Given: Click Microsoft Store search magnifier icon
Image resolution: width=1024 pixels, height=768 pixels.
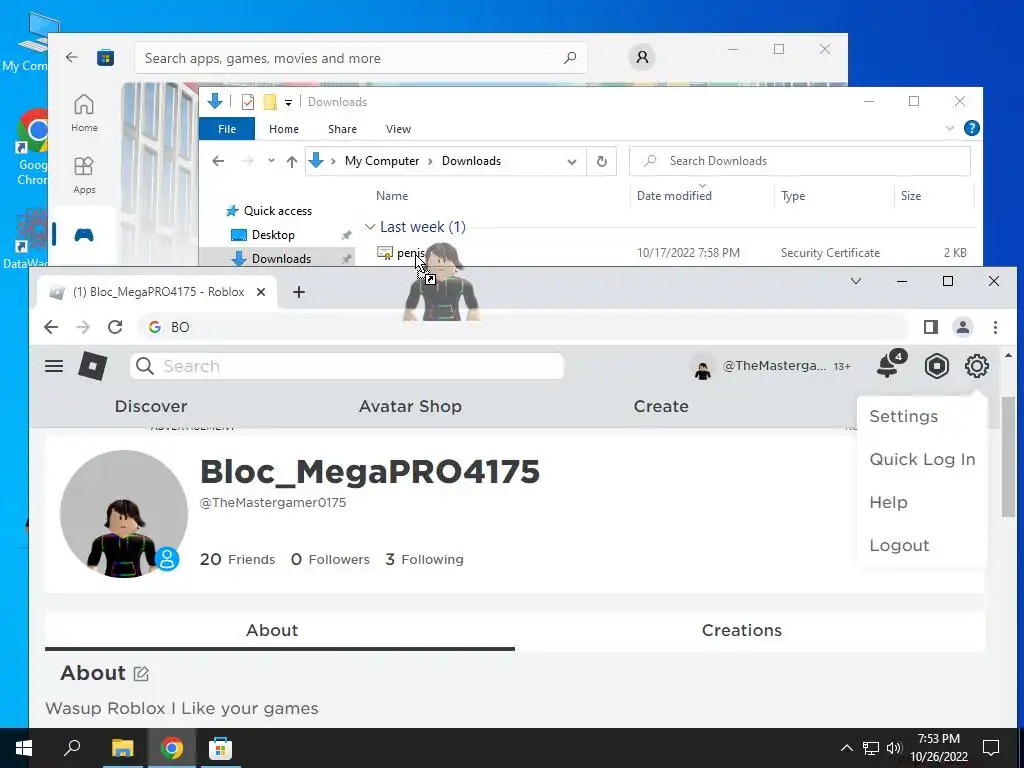Looking at the screenshot, I should click(570, 58).
